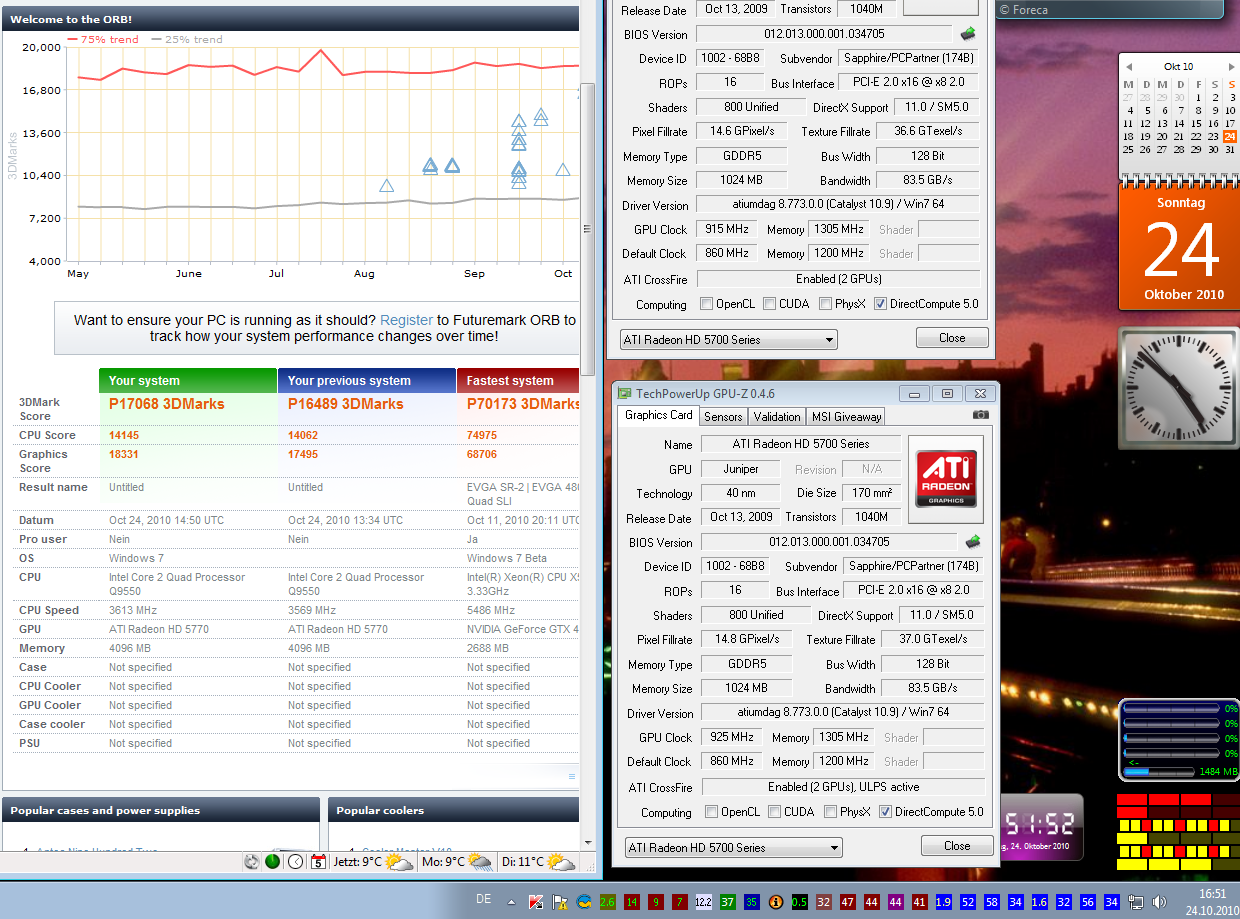1240x919 pixels.
Task: Click the blue '1.9' tray icon
Action: tap(943, 902)
